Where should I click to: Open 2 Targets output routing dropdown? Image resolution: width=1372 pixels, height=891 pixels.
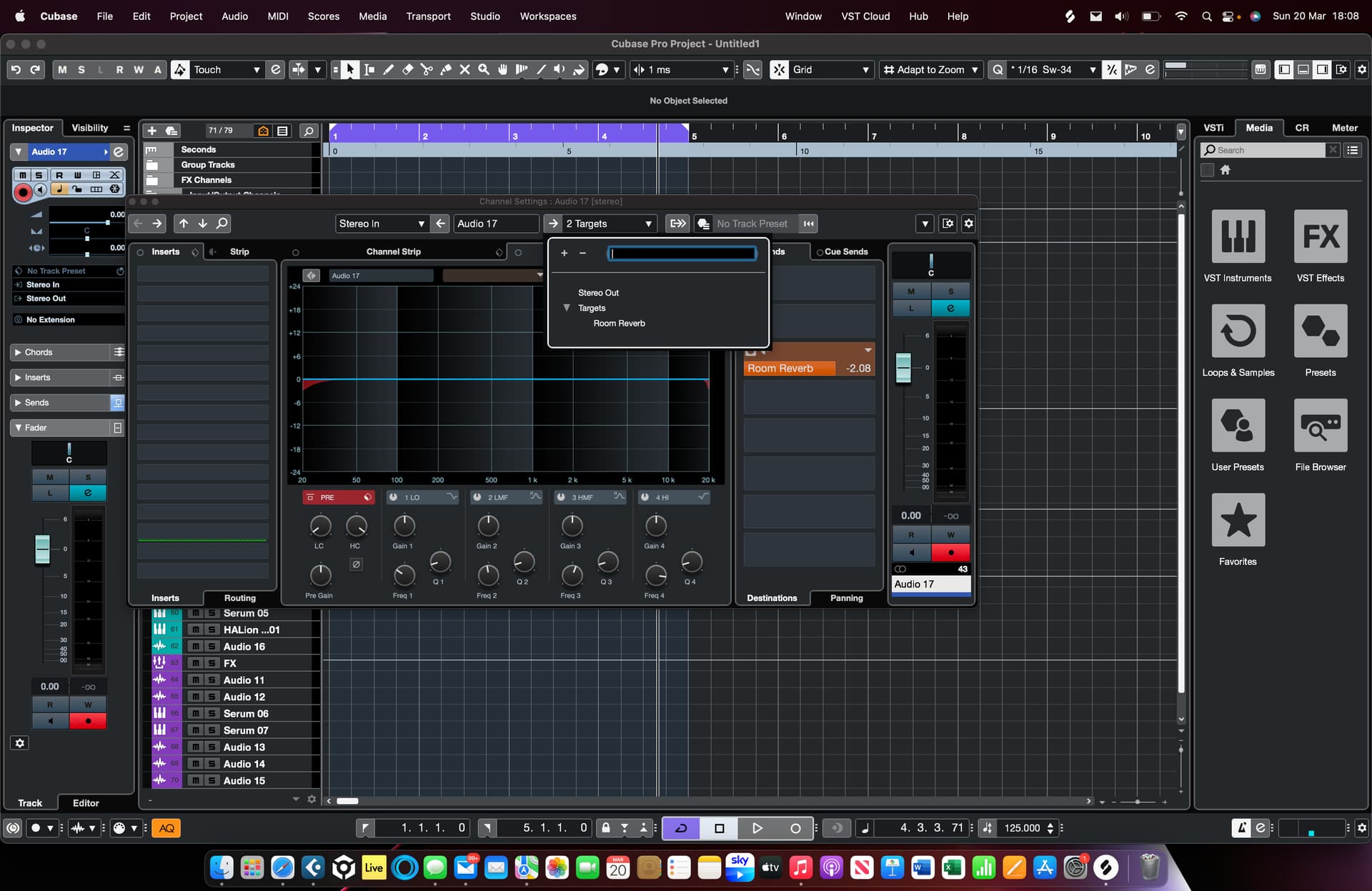(x=610, y=224)
